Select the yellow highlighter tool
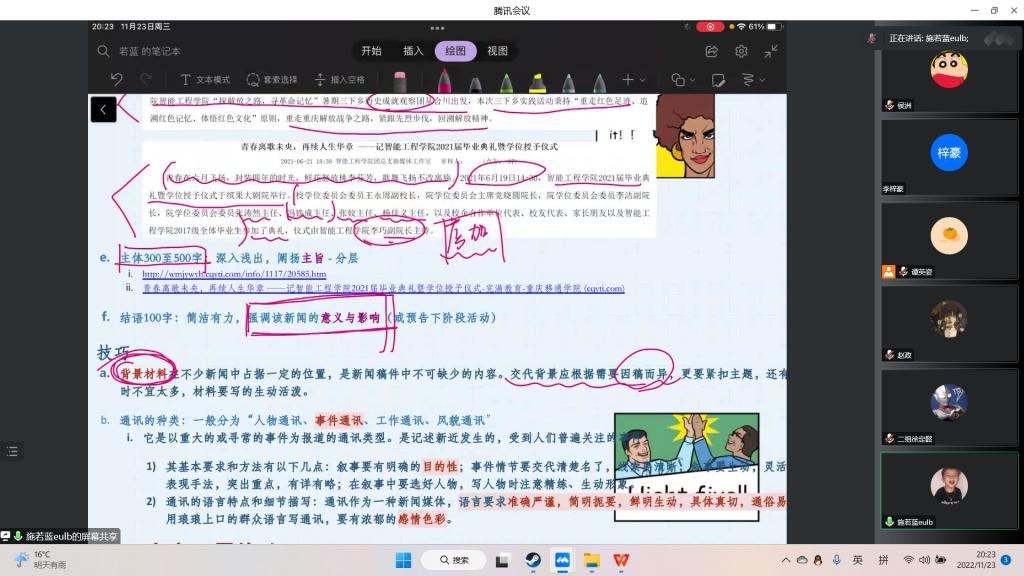The width and height of the screenshot is (1024, 576). [x=537, y=80]
